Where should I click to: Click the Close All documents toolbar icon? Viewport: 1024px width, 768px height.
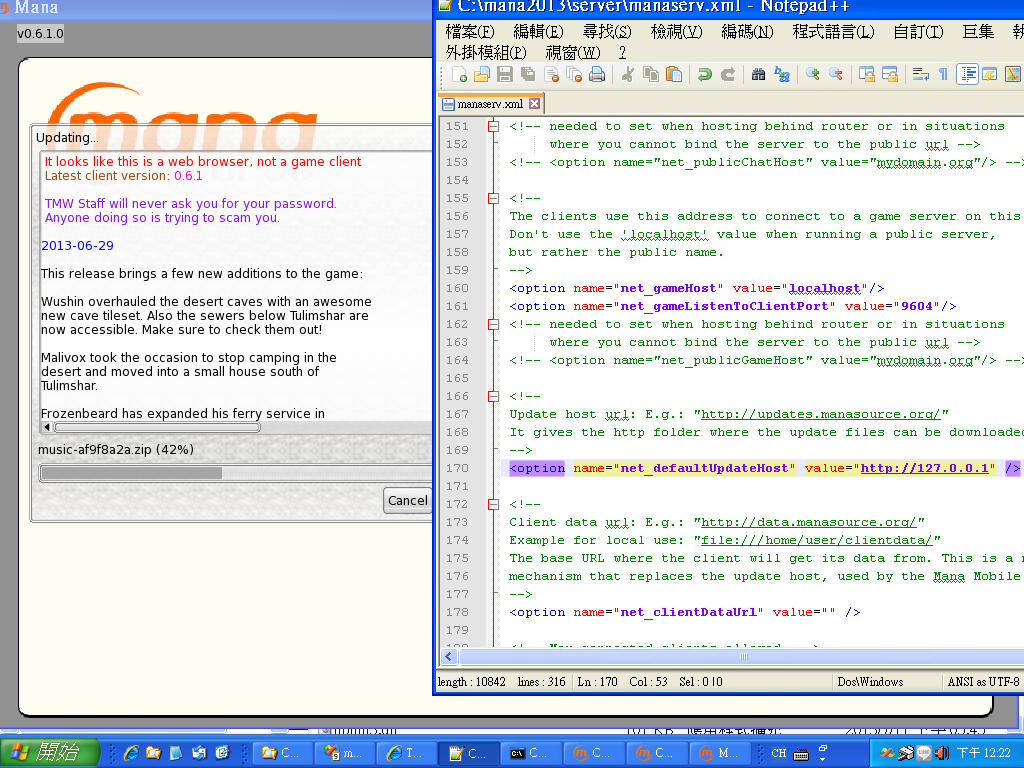(574, 74)
